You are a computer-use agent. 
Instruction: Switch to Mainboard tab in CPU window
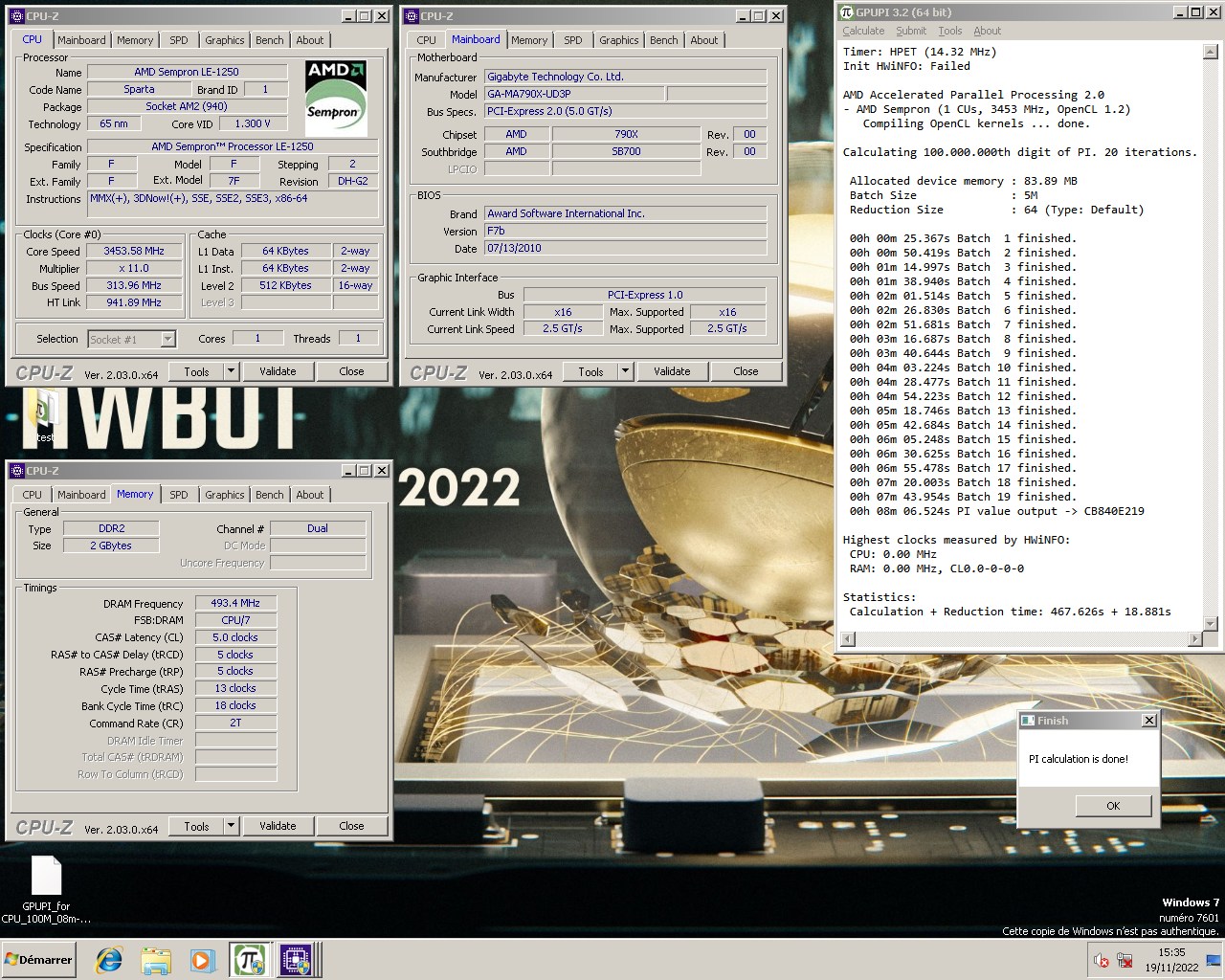[81, 40]
